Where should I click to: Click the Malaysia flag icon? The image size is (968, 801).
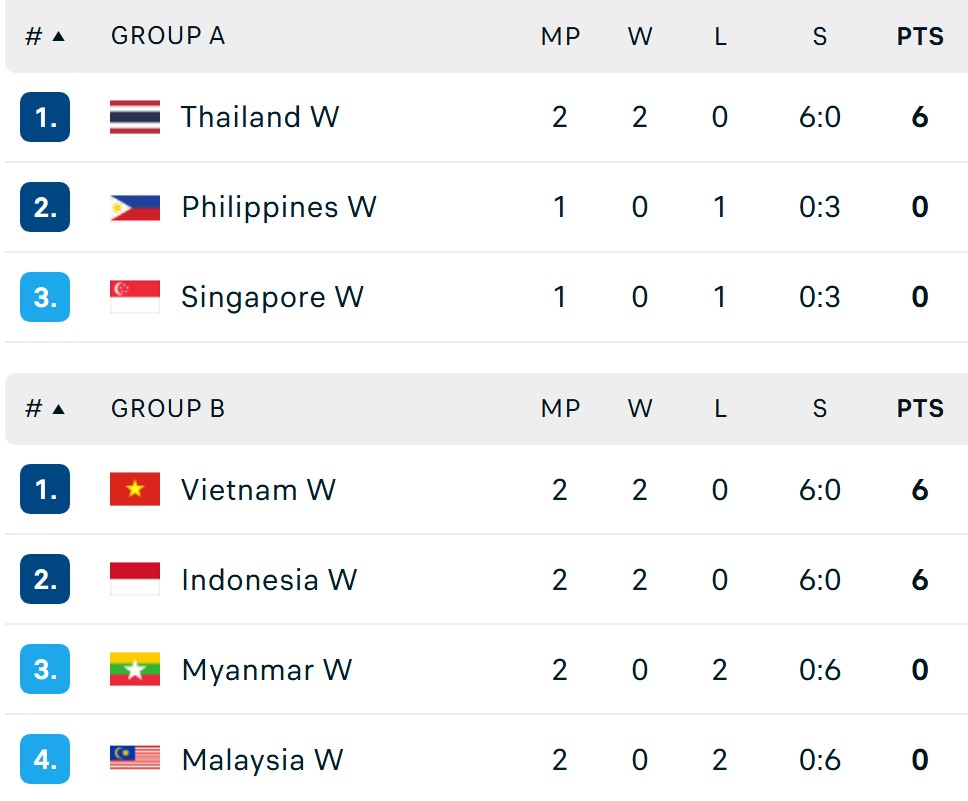point(136,760)
